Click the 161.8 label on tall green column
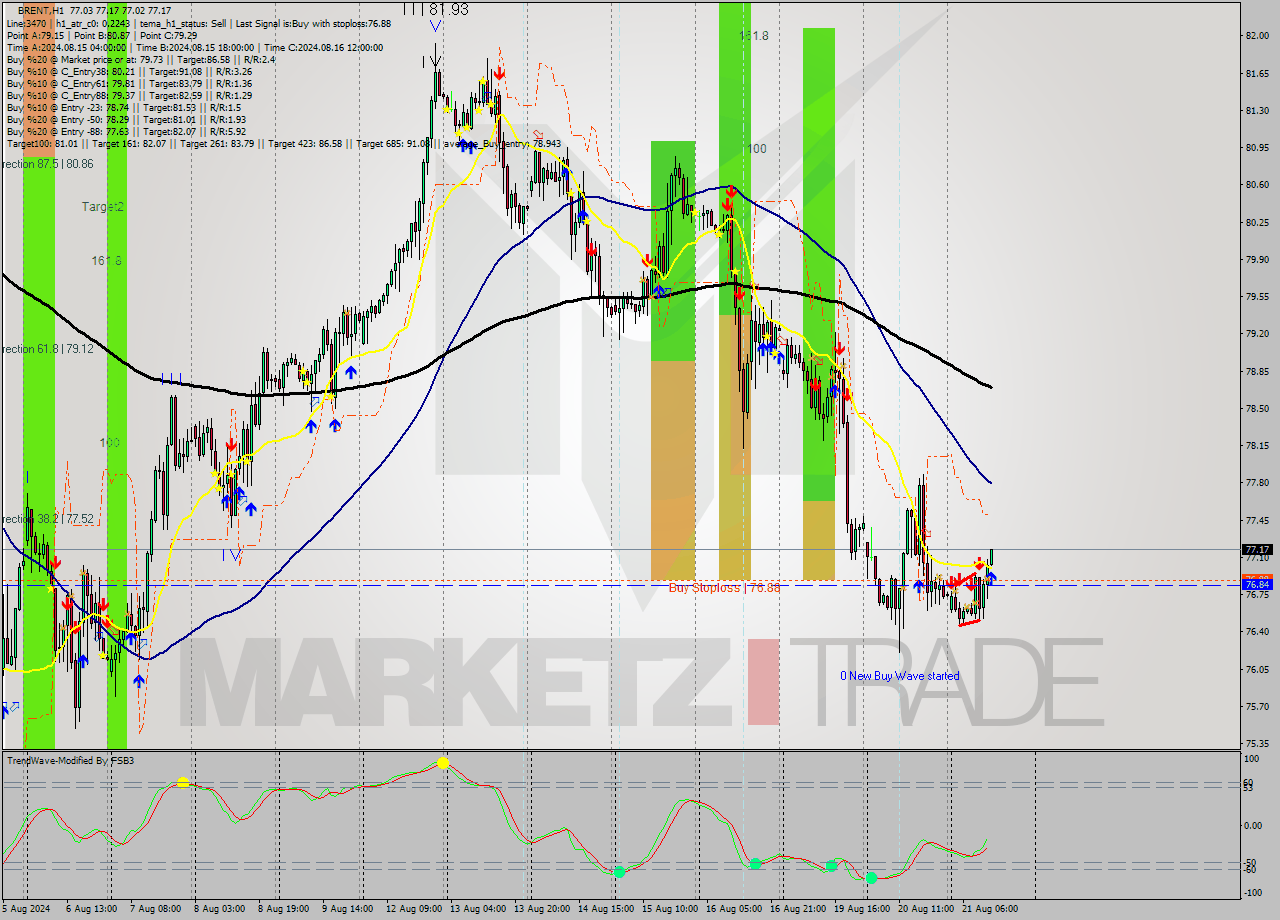Viewport: 1280px width, 920px height. 753,36
